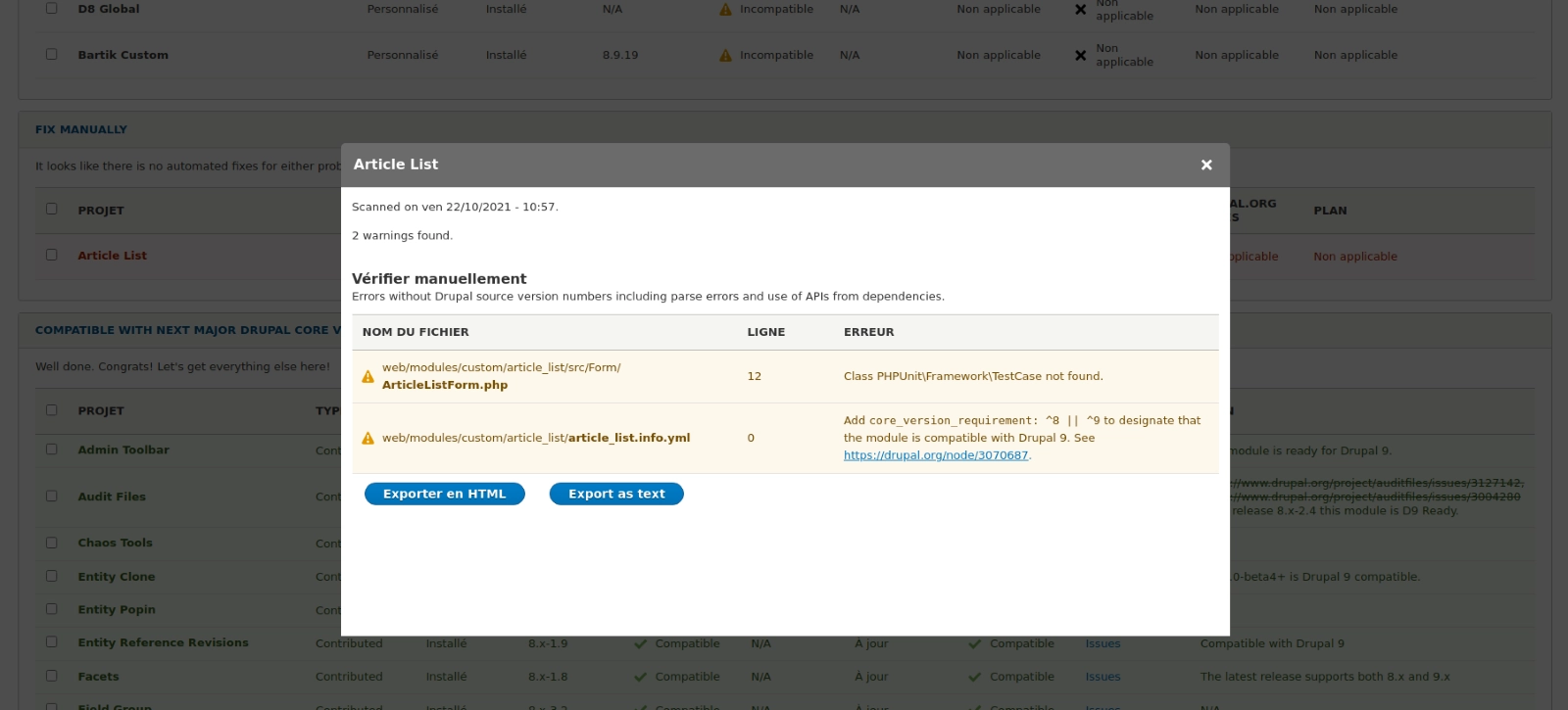Click second green Compatible checkmark in Entity Reference Revisions row
1568x710 pixels.
click(x=975, y=644)
